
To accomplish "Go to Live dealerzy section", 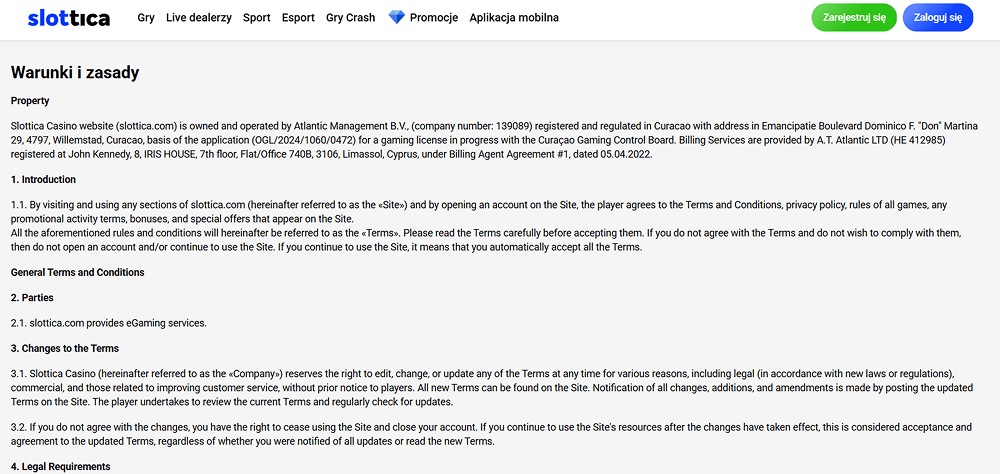I will [199, 18].
